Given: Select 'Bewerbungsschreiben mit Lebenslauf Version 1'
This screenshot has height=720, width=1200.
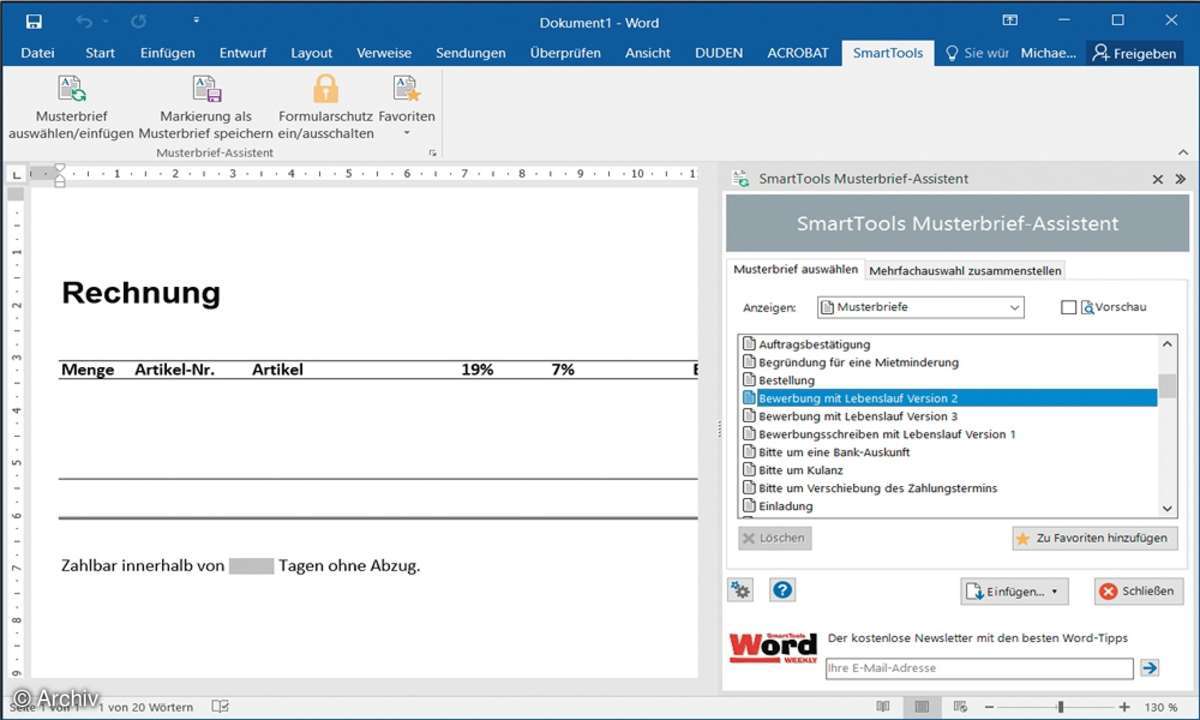Looking at the screenshot, I should point(887,434).
